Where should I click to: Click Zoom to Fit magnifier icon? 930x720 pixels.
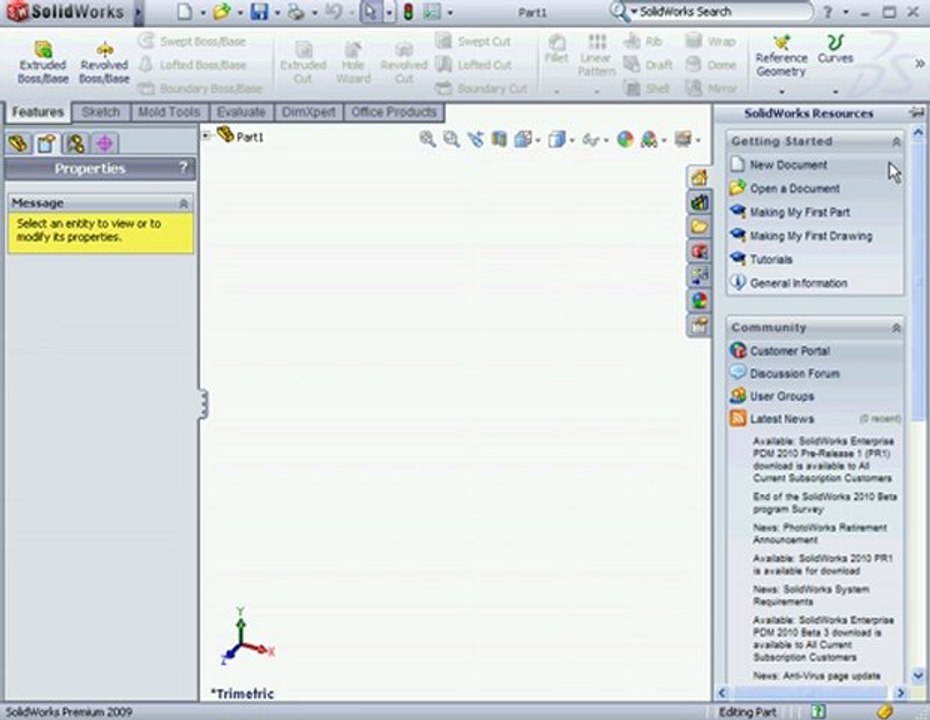427,139
